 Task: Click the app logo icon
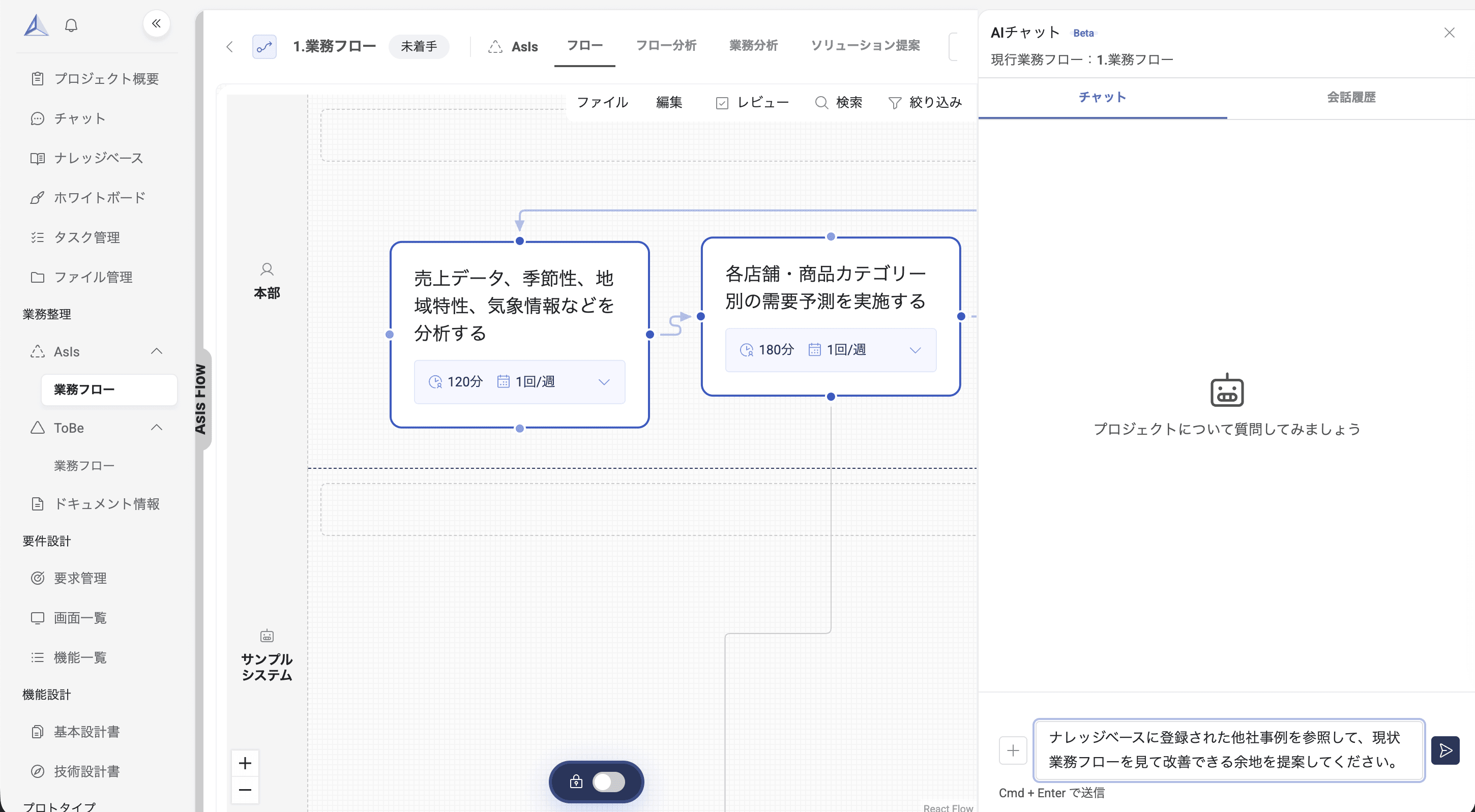[36, 24]
